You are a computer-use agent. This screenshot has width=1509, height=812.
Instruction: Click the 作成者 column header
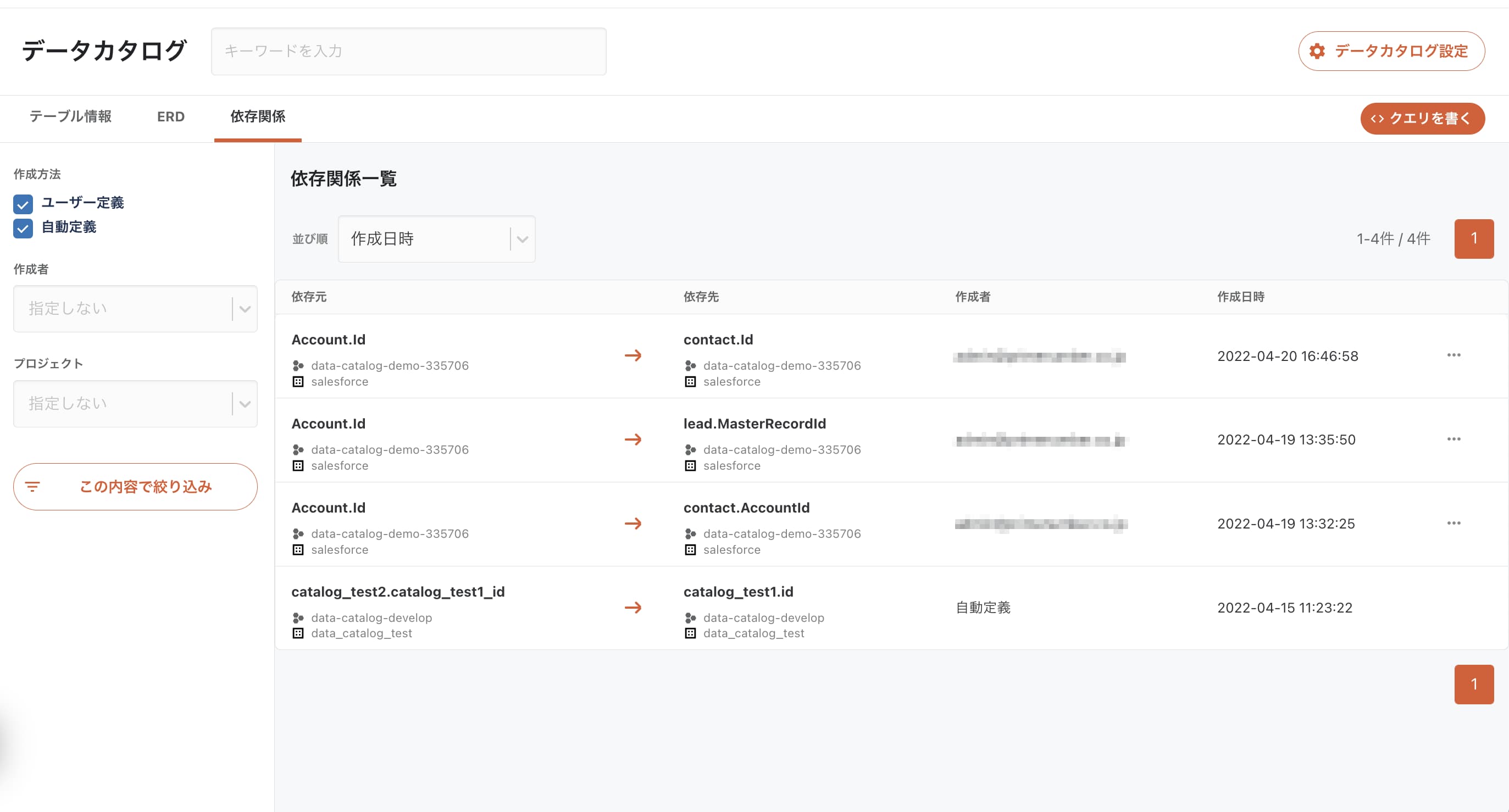click(973, 297)
